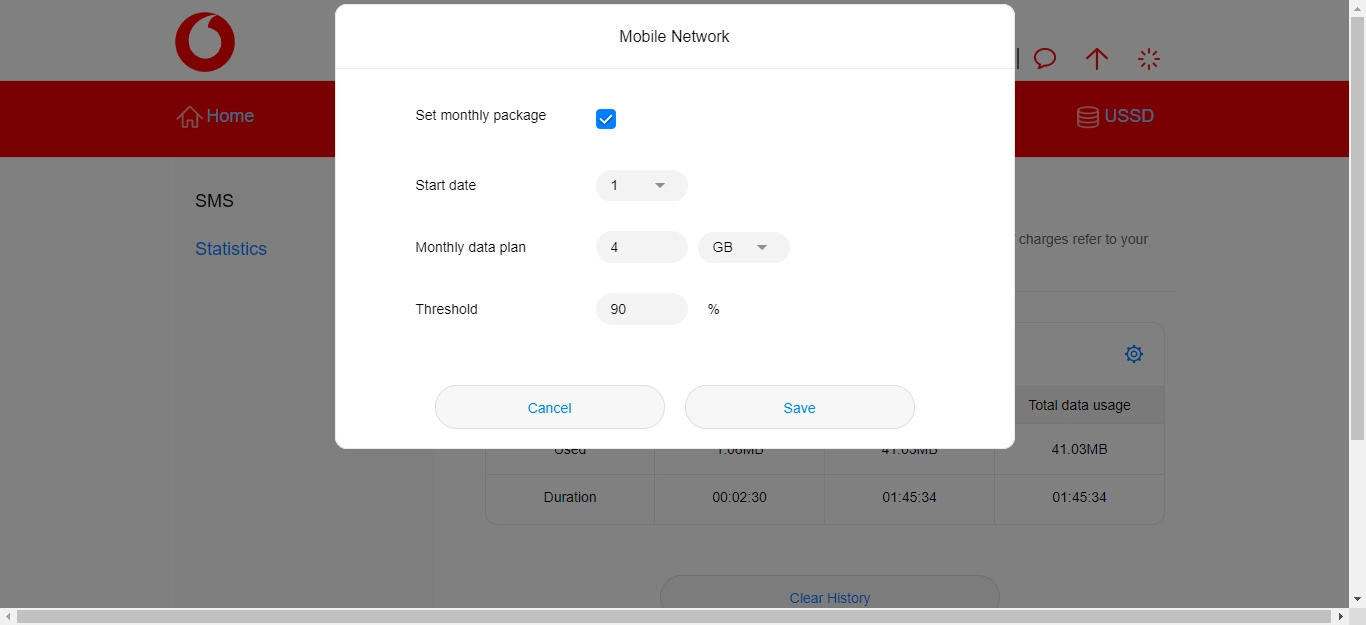Click the Threshold percentage field
The height and width of the screenshot is (625, 1366).
641,309
